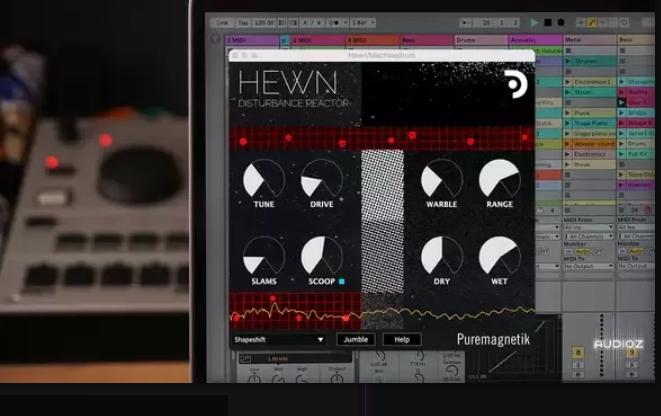
Task: Click the white mesh panel in Hewn center
Action: click(382, 221)
